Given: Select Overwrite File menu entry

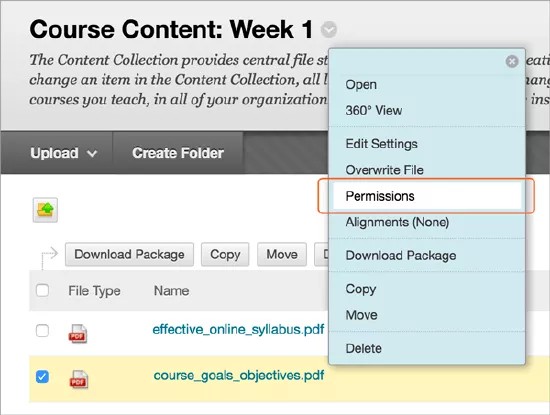Looking at the screenshot, I should [x=384, y=170].
